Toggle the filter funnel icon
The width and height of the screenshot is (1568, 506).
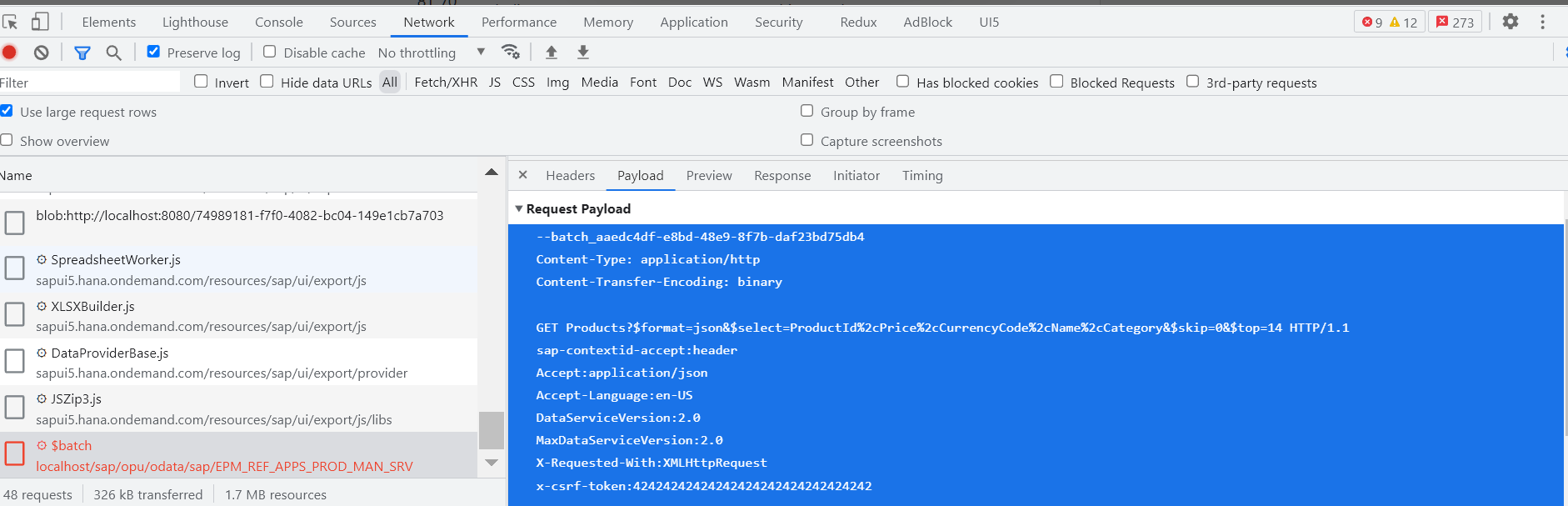[x=82, y=53]
